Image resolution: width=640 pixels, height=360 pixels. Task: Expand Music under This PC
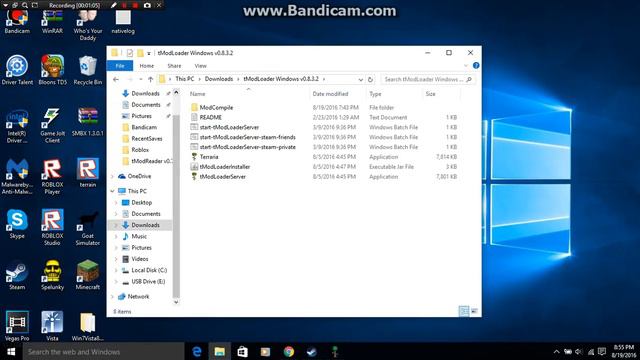tap(116, 236)
